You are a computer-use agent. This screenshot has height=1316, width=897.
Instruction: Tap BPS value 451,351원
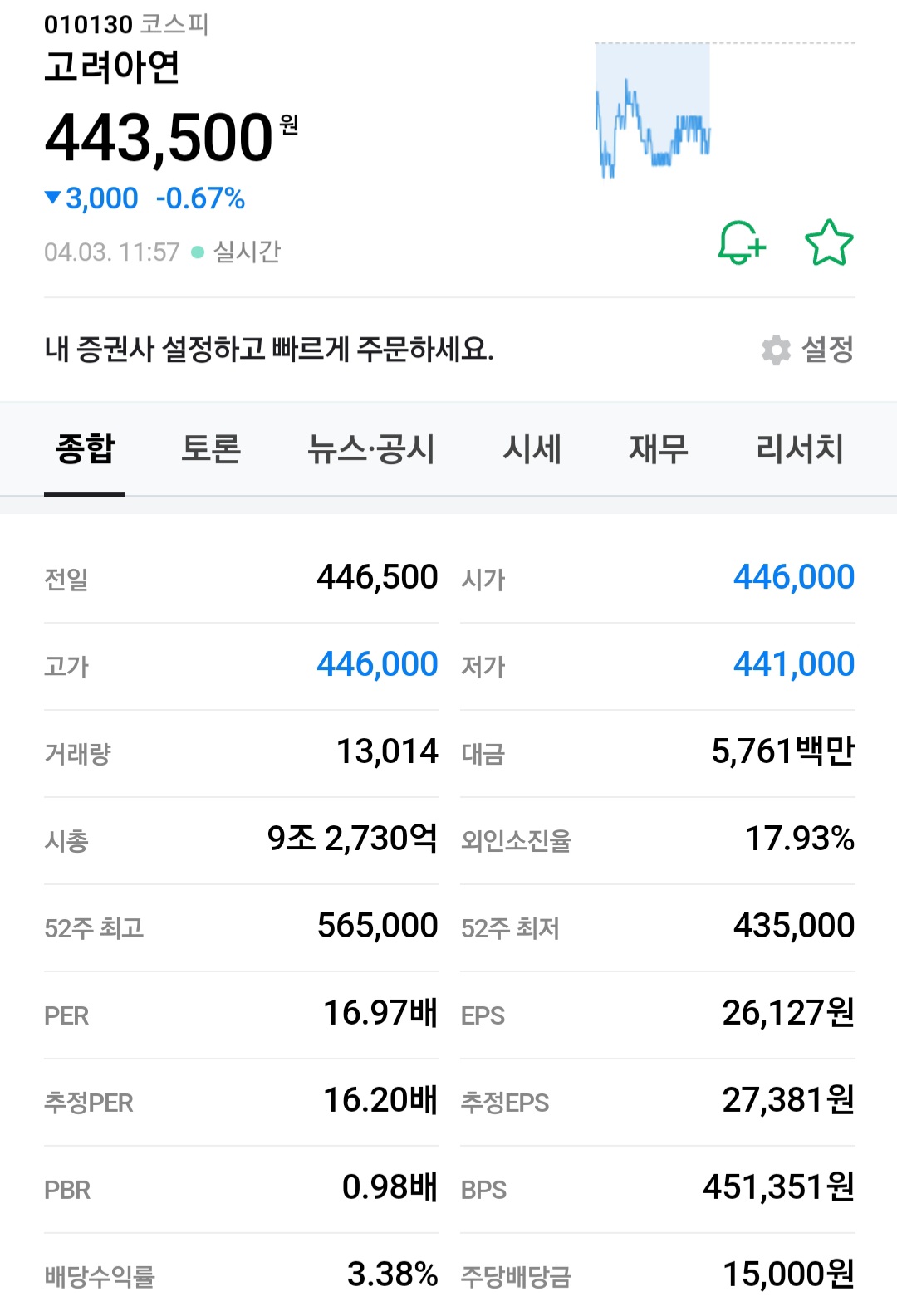(779, 1187)
